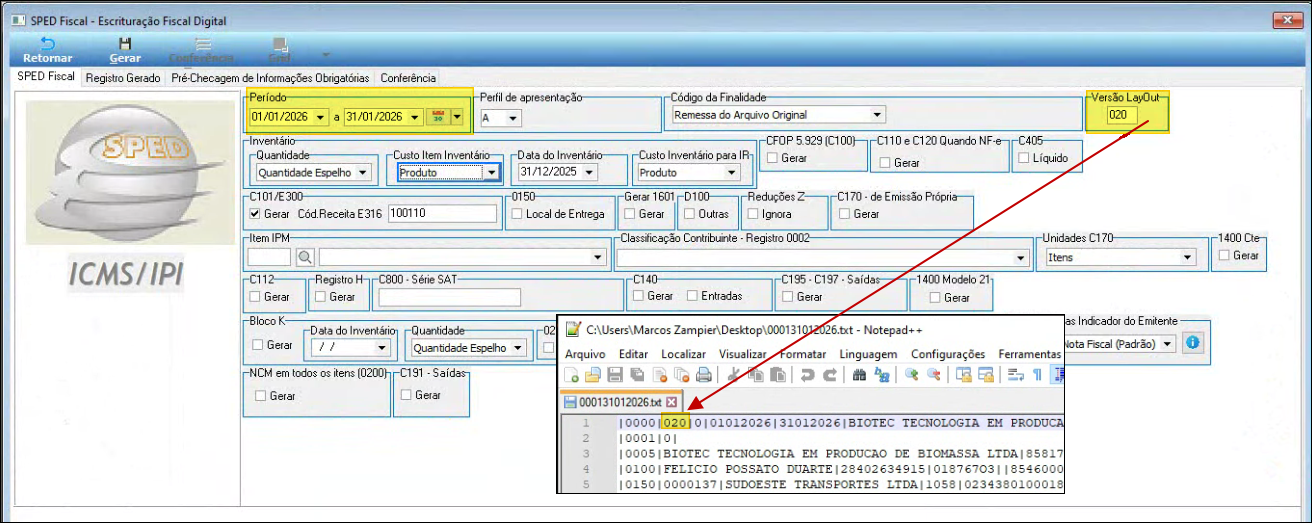Tick the Líquido checkbox under C405

coord(1023,158)
